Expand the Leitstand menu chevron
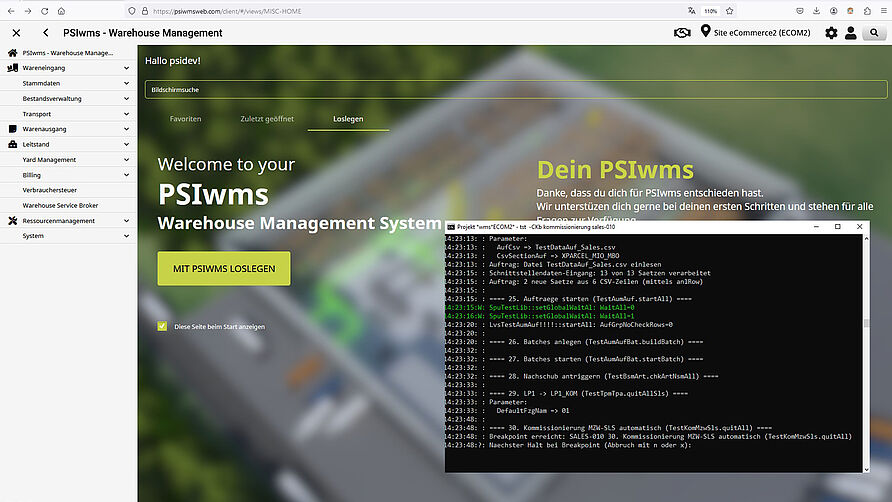The height and width of the screenshot is (502, 892). point(126,144)
